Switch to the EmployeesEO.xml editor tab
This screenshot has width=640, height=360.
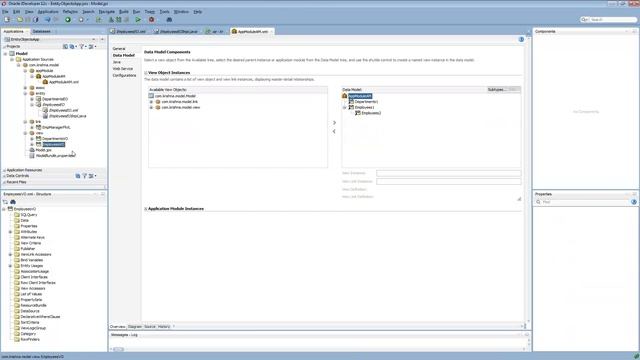point(129,31)
